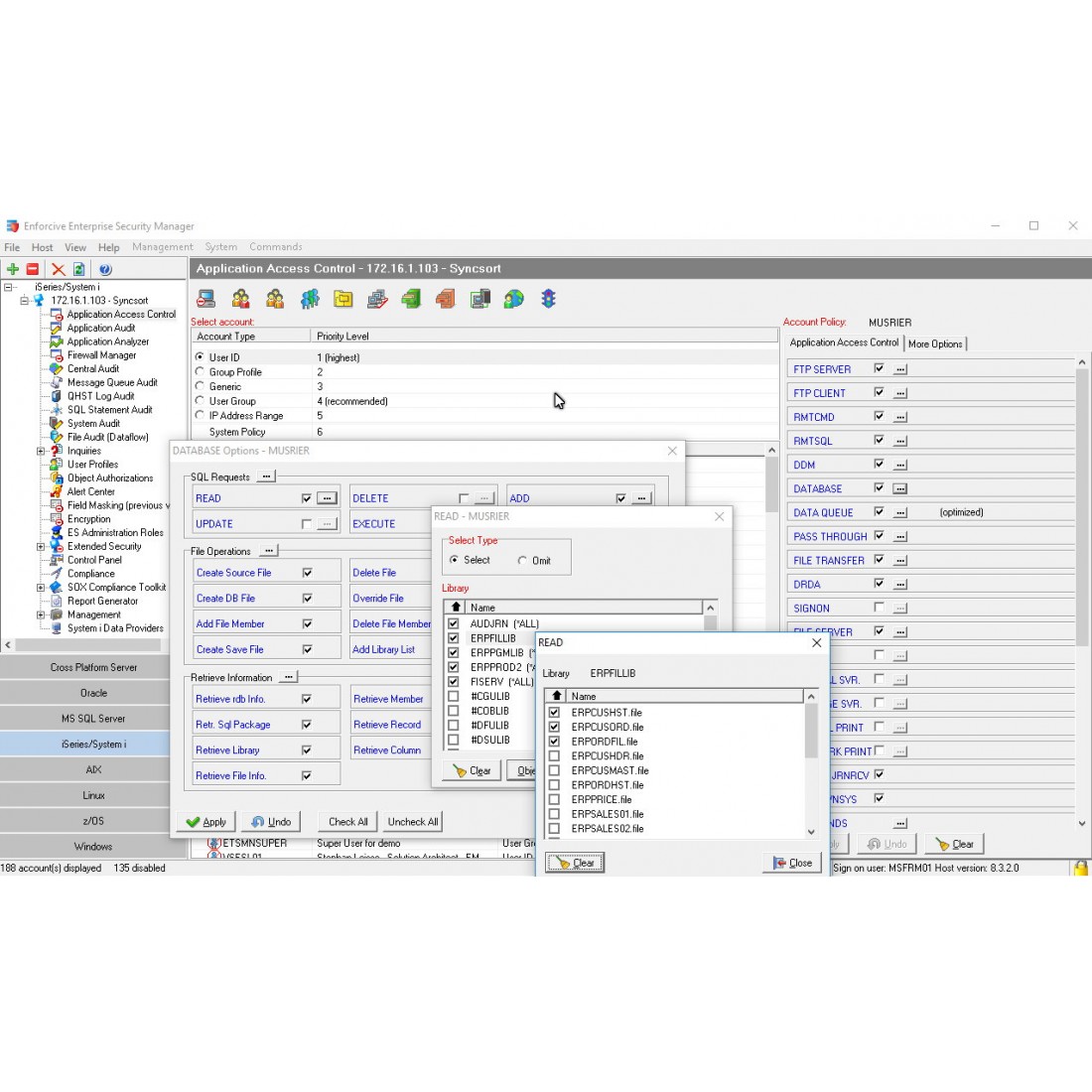The image size is (1092, 1092).
Task: Collapse the 172.16.1.103 - Syncsort node
Action: 25,300
